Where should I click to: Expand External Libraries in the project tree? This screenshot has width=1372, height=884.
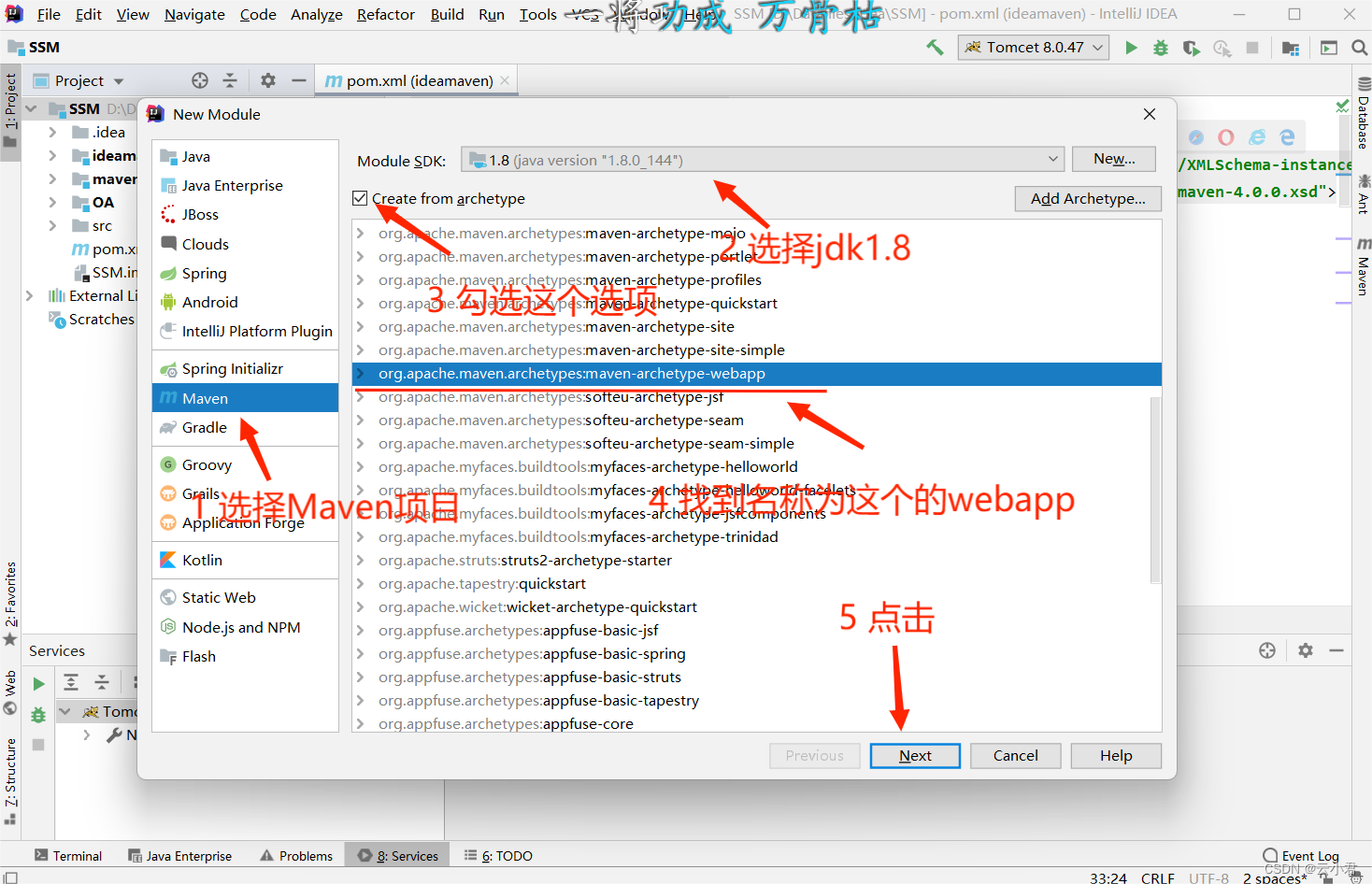[x=30, y=296]
